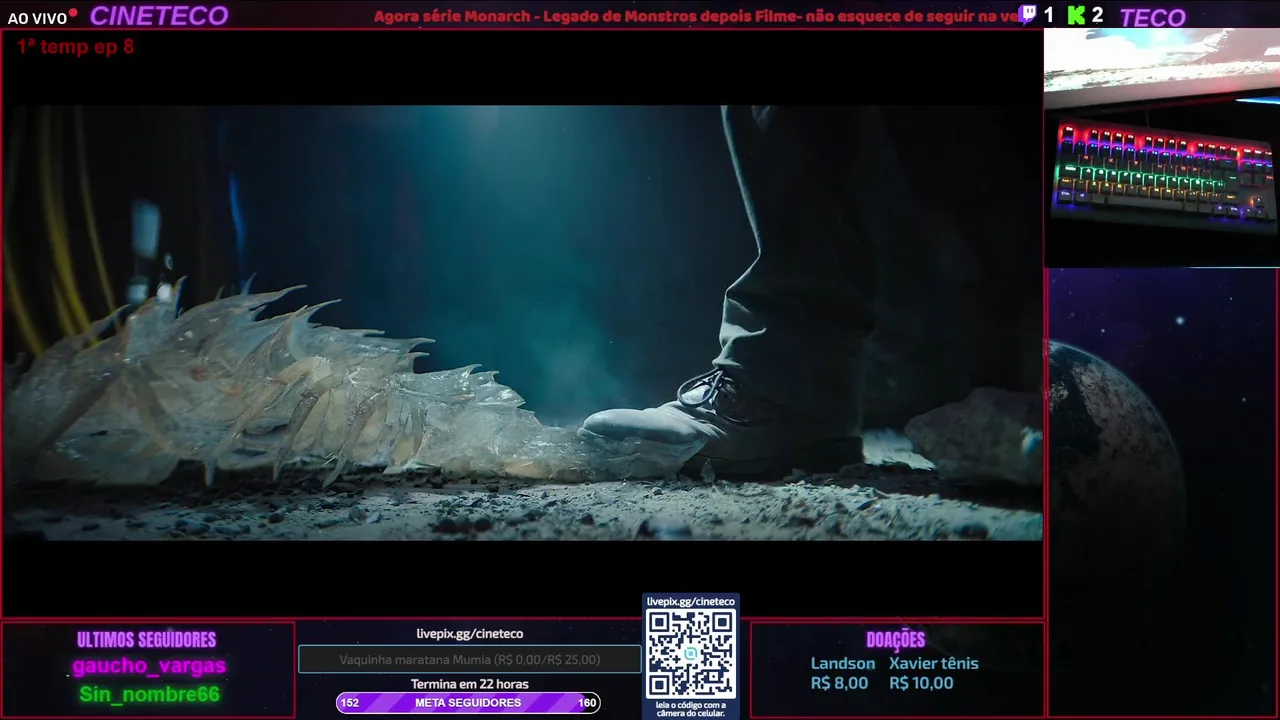Click the red live indicator dot
1280x720 pixels.
[x=73, y=13]
